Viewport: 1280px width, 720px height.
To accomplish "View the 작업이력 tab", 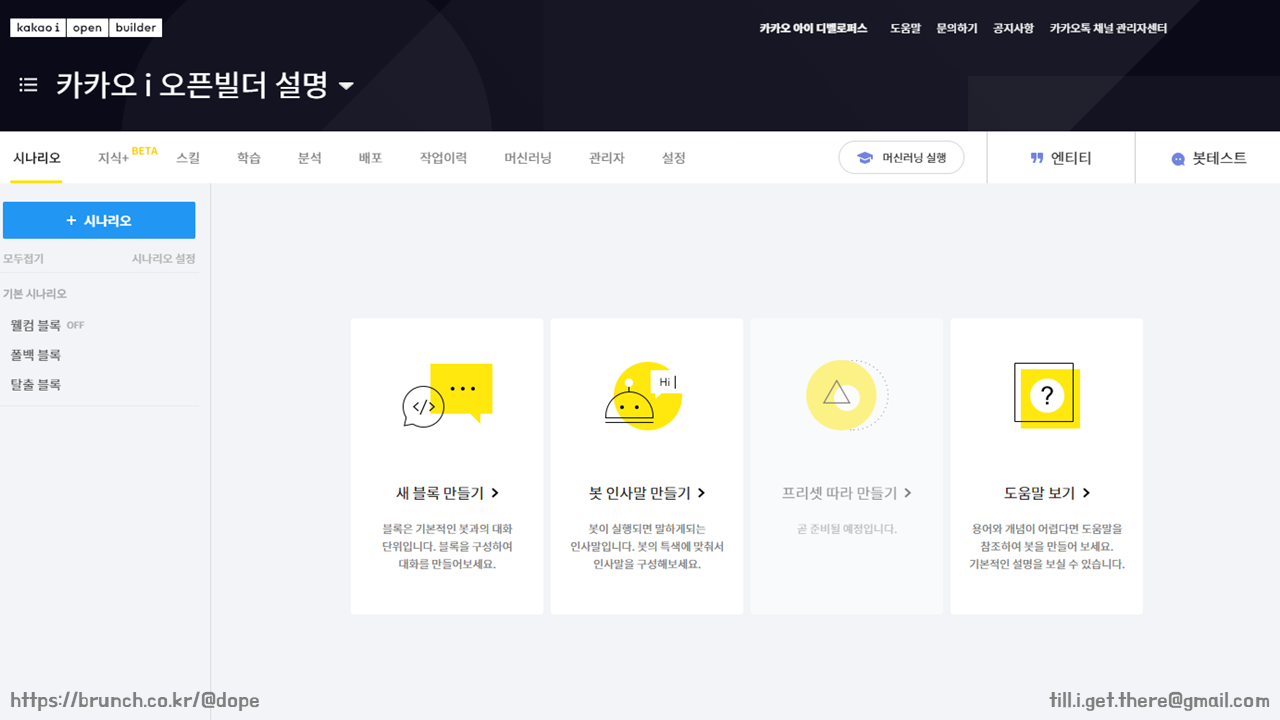I will (443, 158).
